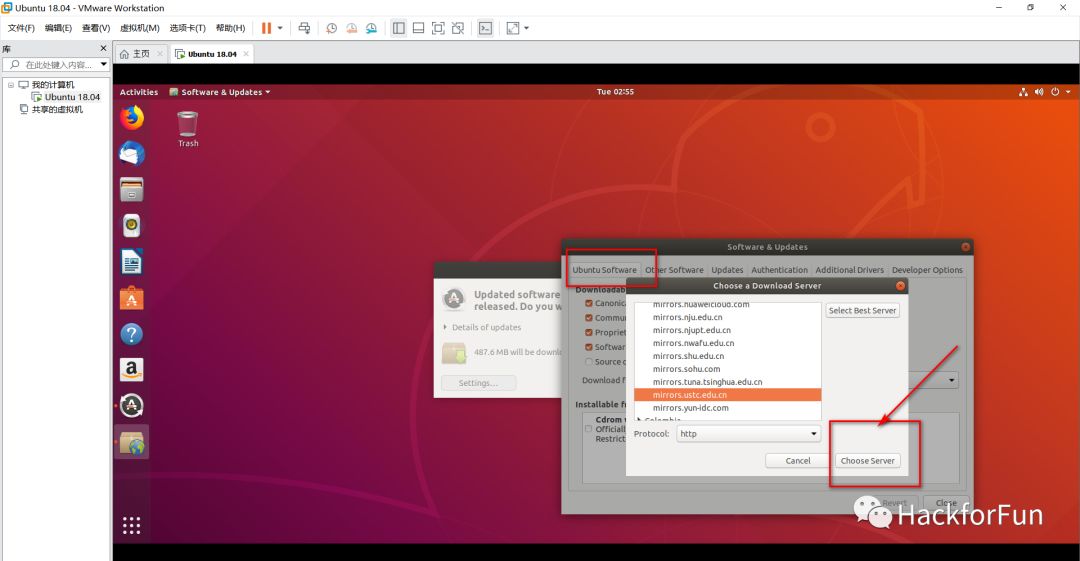This screenshot has height=561, width=1080.
Task: Select mirrors.ustc.edu.cn in server list
Action: coord(727,395)
